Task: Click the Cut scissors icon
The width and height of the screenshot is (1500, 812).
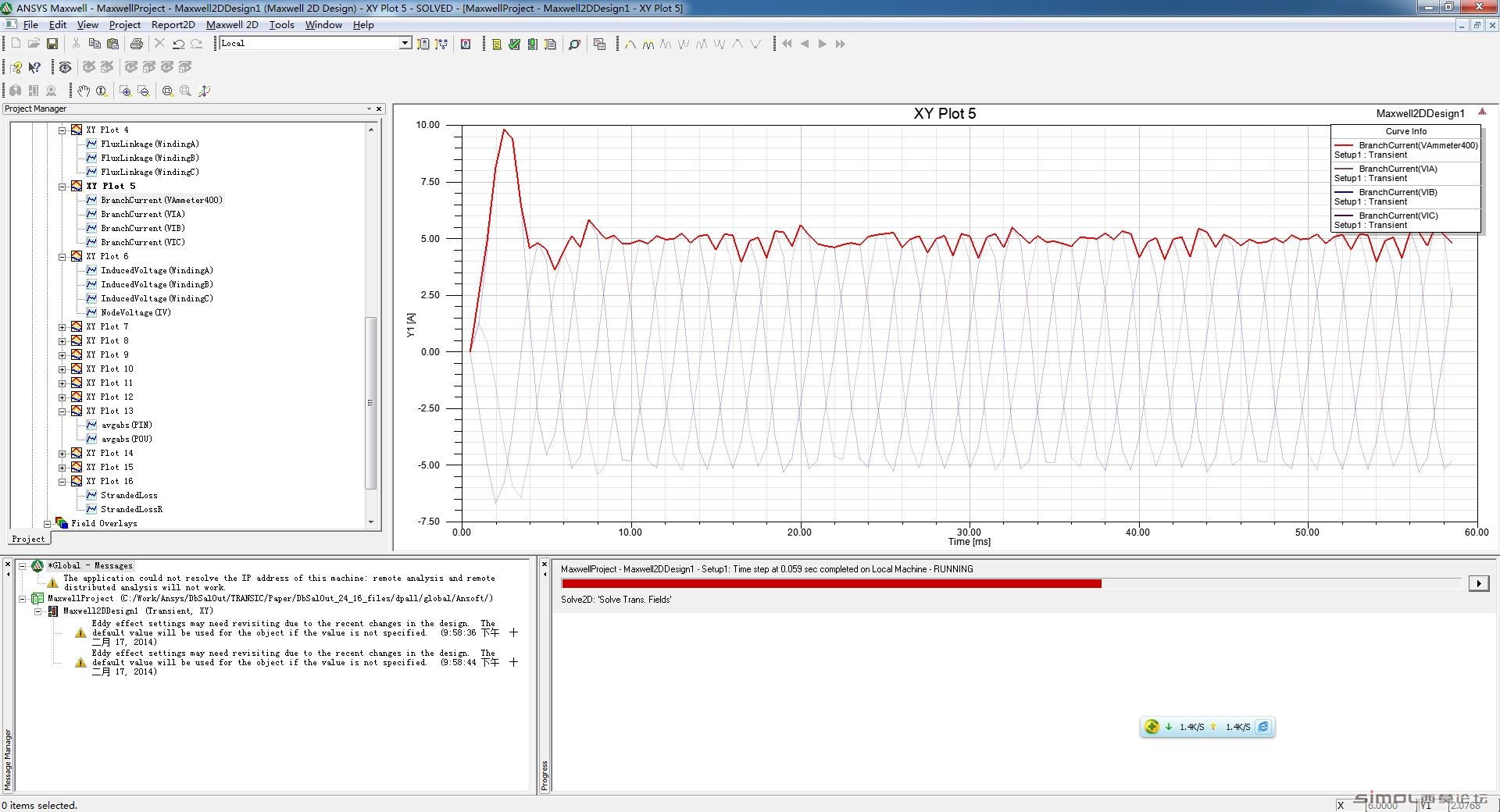Action: pyautogui.click(x=76, y=44)
